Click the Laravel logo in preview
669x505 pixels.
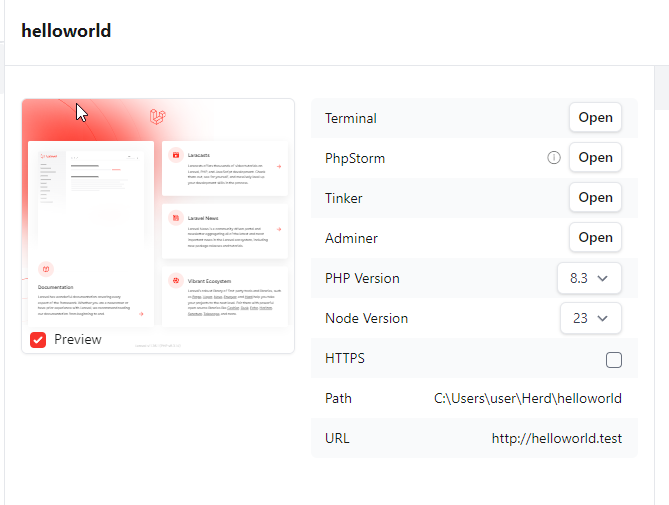coord(157,116)
